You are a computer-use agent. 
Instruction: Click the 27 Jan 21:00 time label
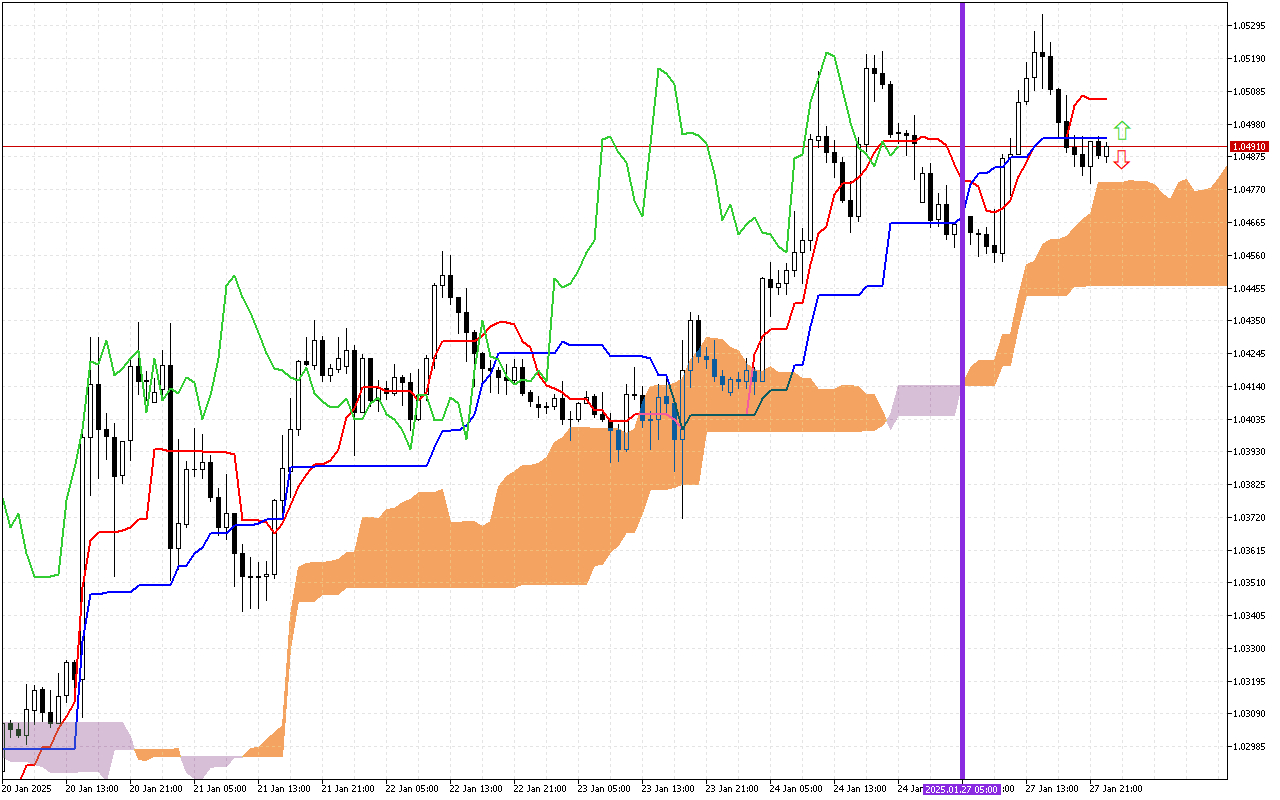[x=1116, y=789]
